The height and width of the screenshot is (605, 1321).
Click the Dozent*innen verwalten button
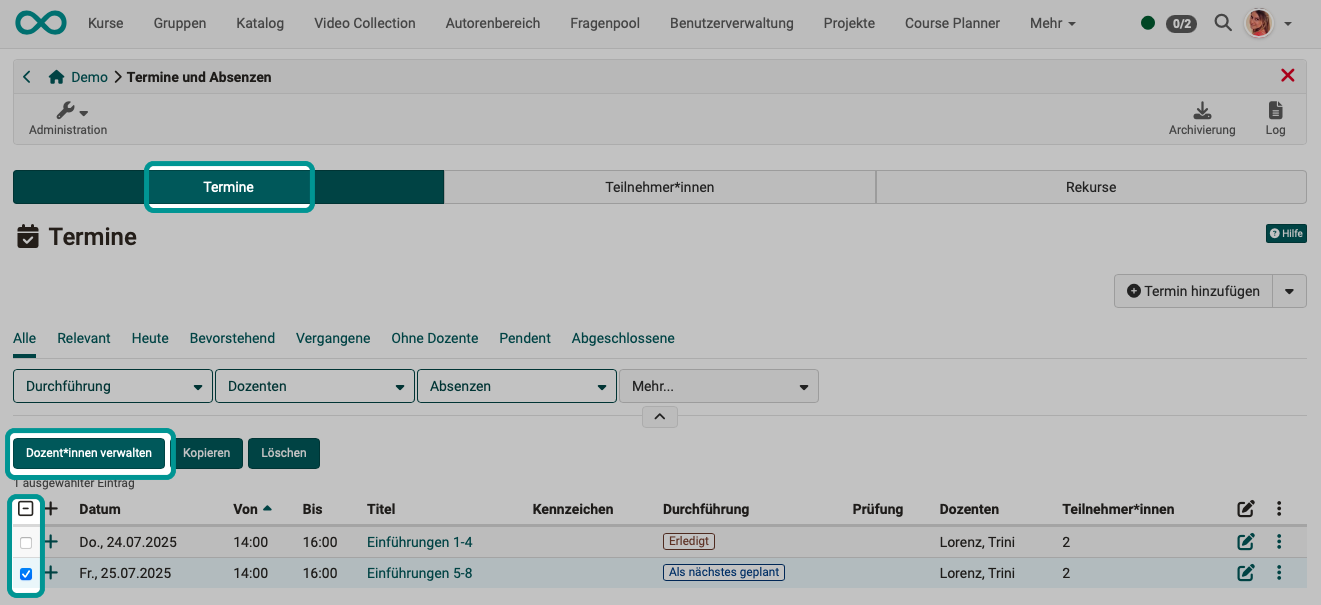tap(89, 453)
